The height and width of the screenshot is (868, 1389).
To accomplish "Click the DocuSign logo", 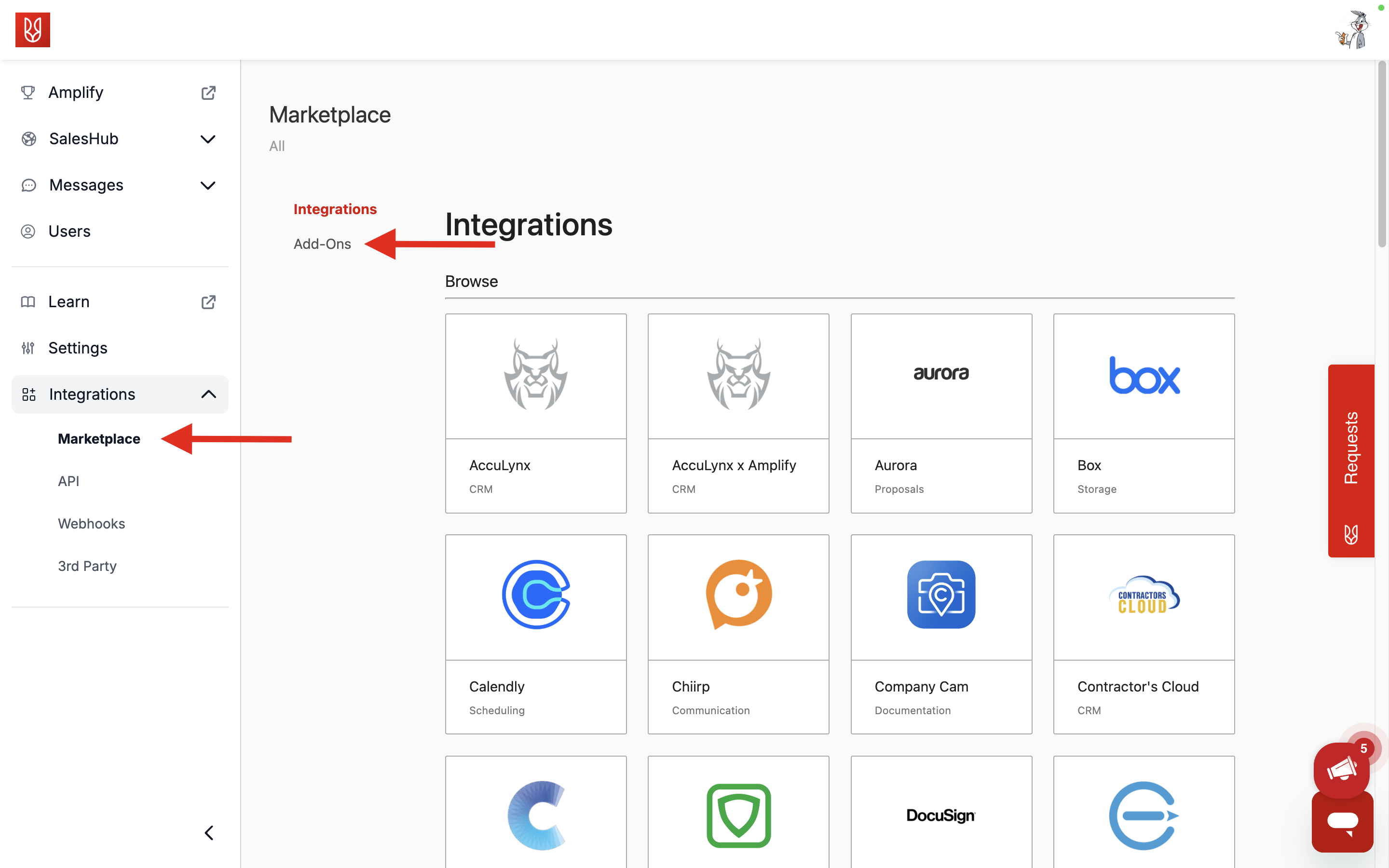I will pos(941,816).
